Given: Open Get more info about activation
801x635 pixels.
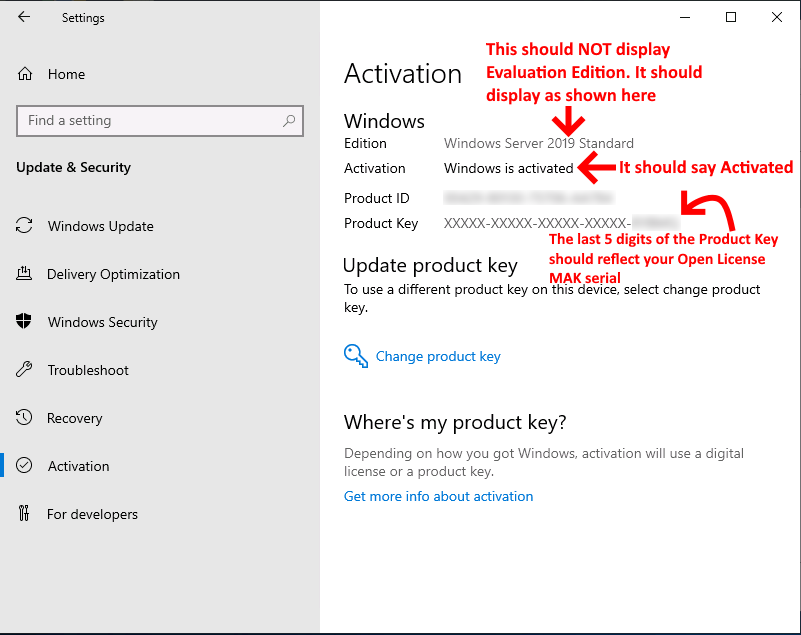Looking at the screenshot, I should click(x=438, y=496).
